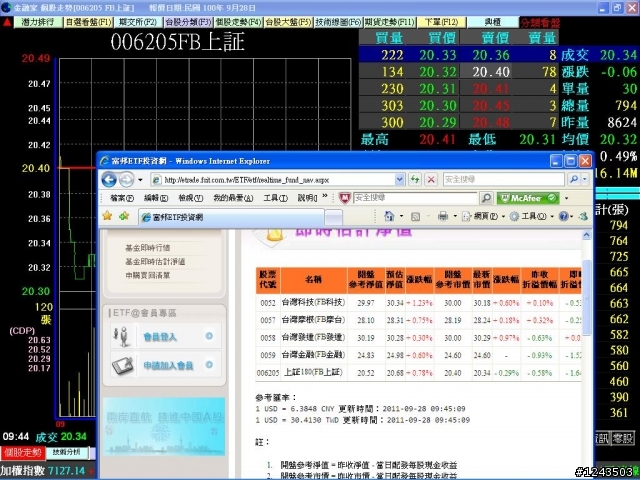Image resolution: width=640 pixels, height=480 pixels.
Task: Open the Favorites star icon
Action: point(107,216)
